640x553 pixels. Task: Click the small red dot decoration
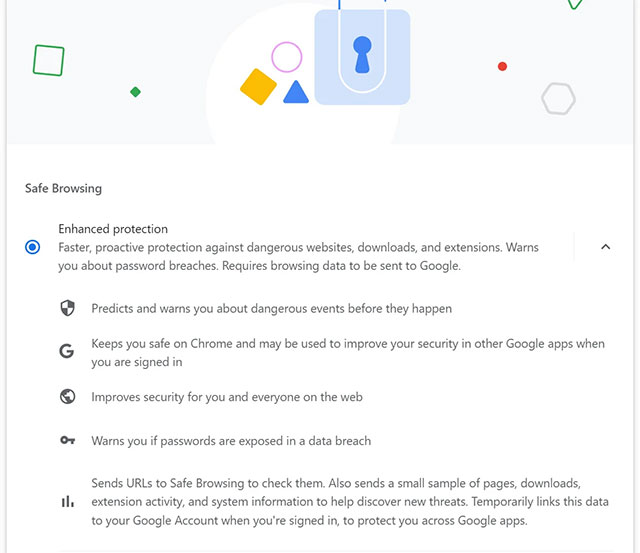[502, 67]
